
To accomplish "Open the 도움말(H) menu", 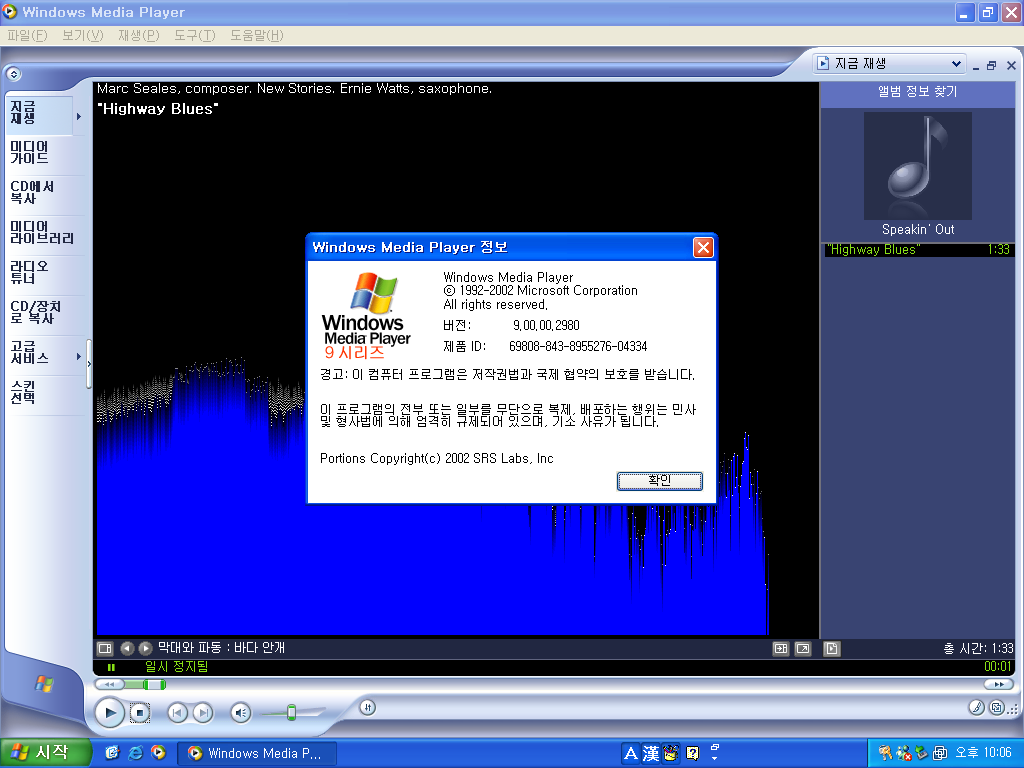I will 257,35.
